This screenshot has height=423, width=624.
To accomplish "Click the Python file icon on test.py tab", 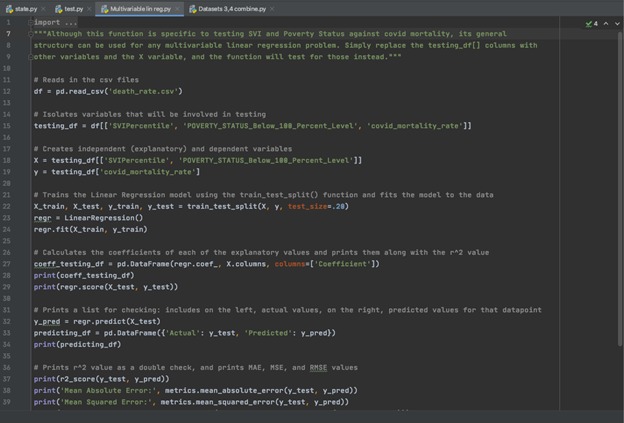I will pos(59,9).
